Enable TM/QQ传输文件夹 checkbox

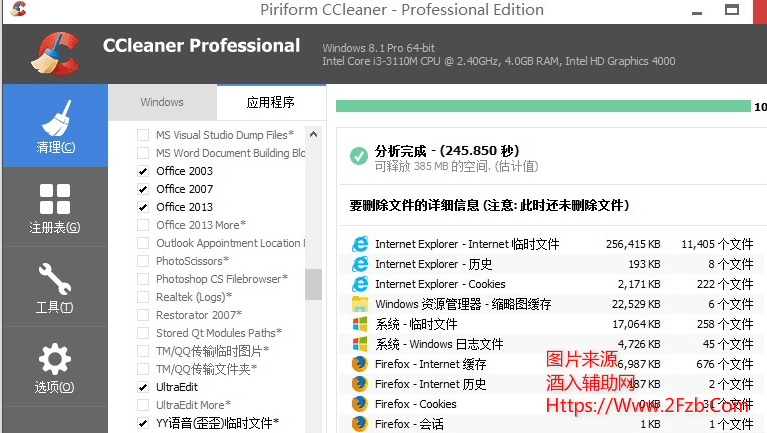pos(143,369)
